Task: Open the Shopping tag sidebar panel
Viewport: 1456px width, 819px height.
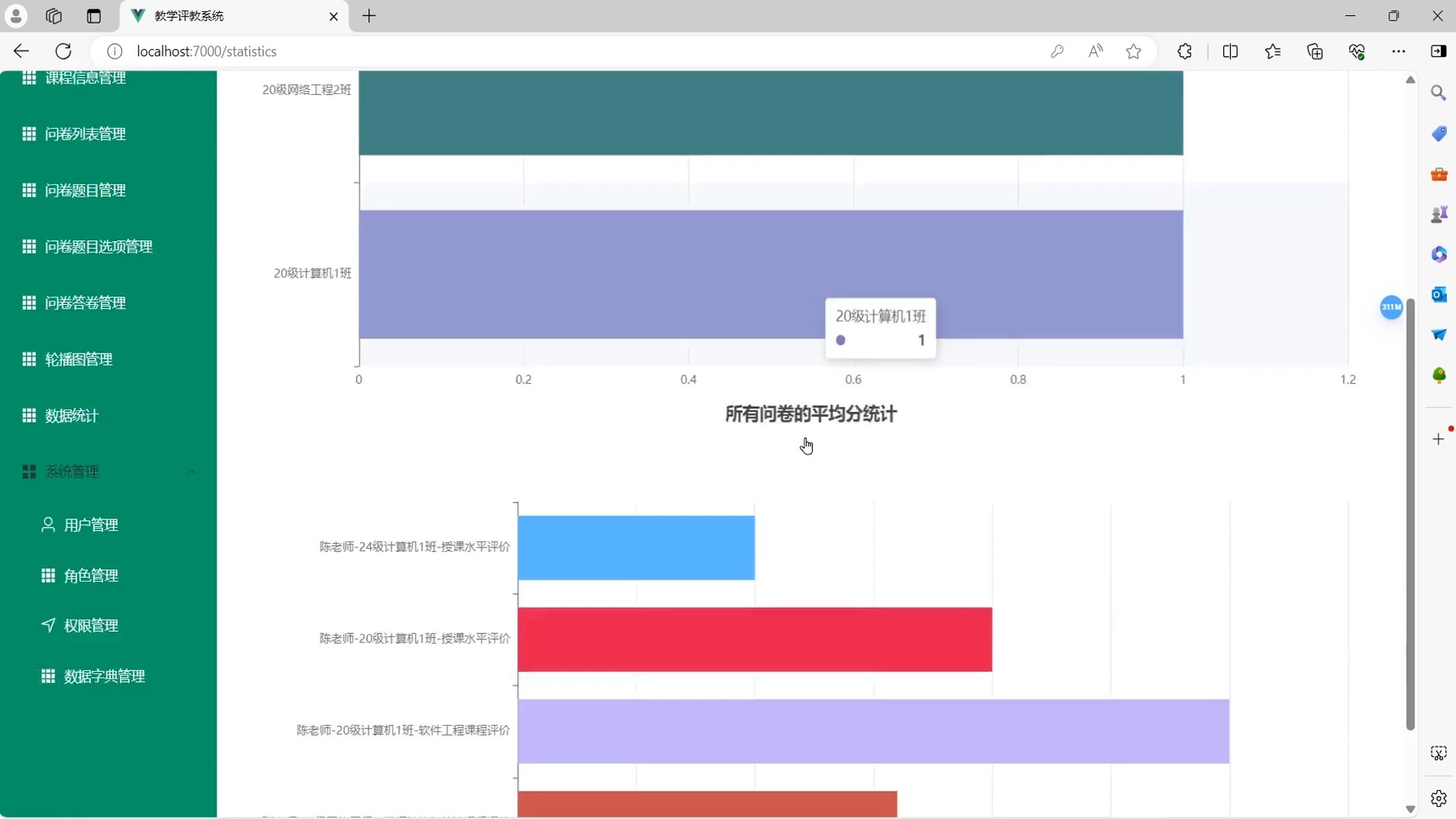Action: point(1439,133)
